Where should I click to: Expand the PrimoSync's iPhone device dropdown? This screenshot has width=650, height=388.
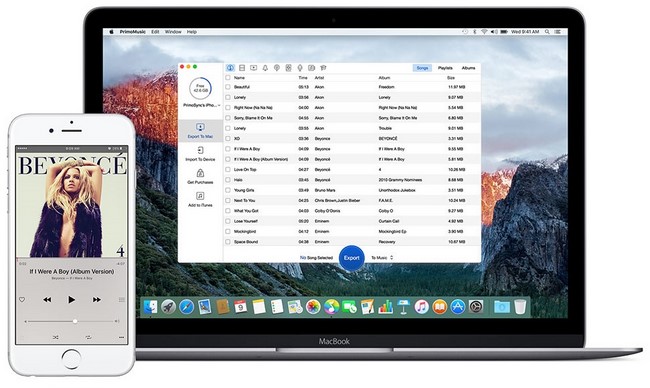click(x=201, y=105)
